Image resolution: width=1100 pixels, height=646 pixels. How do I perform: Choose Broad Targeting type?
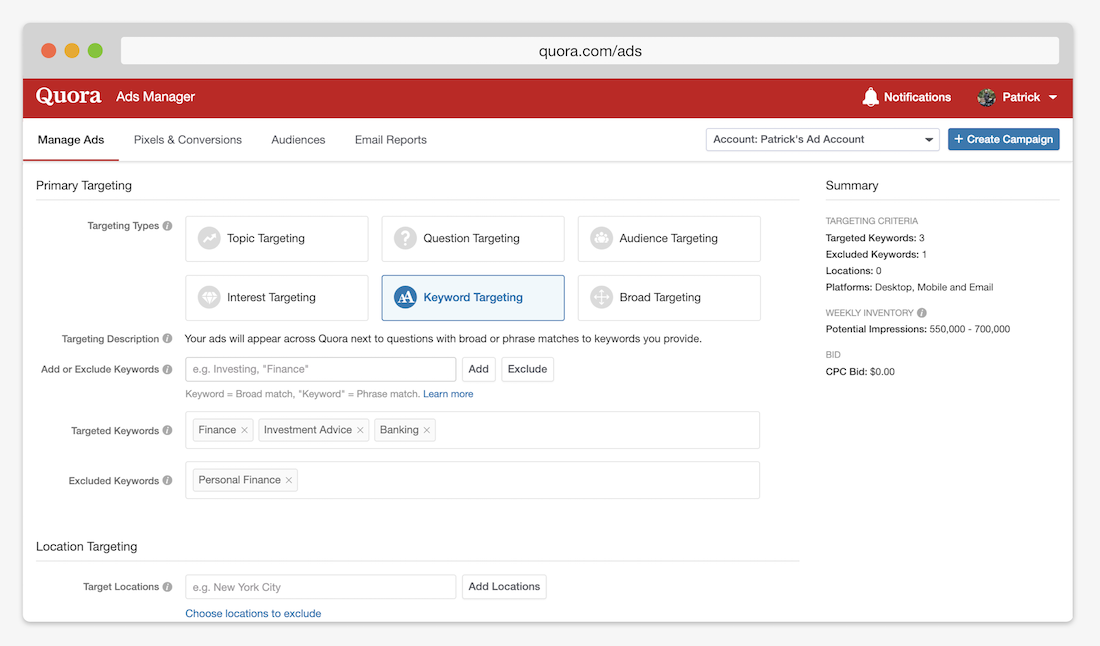coord(669,298)
